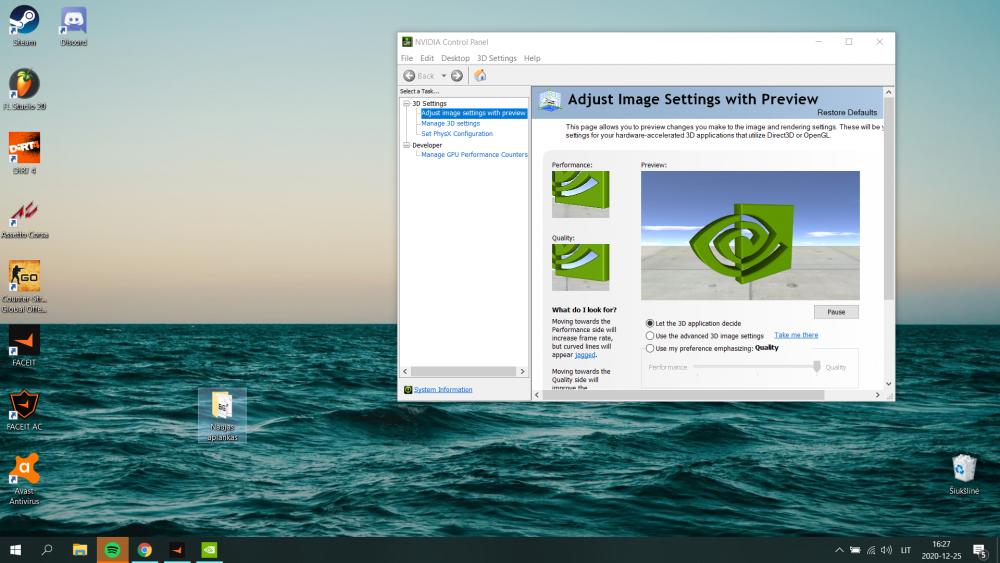Open Google Chrome from the taskbar
The width and height of the screenshot is (1000, 563).
(145, 549)
